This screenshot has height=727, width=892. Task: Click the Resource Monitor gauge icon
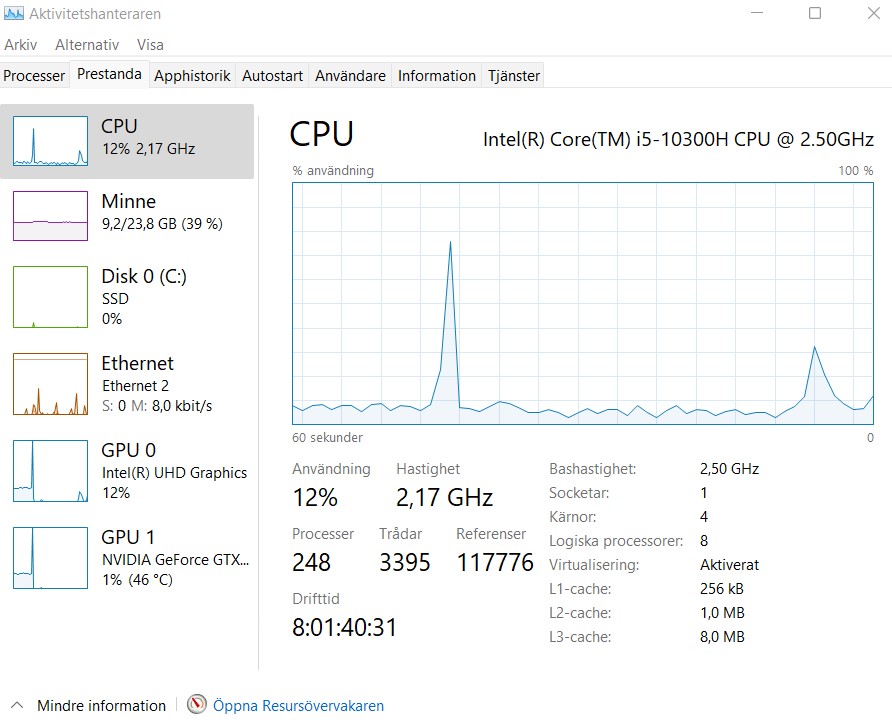[197, 704]
